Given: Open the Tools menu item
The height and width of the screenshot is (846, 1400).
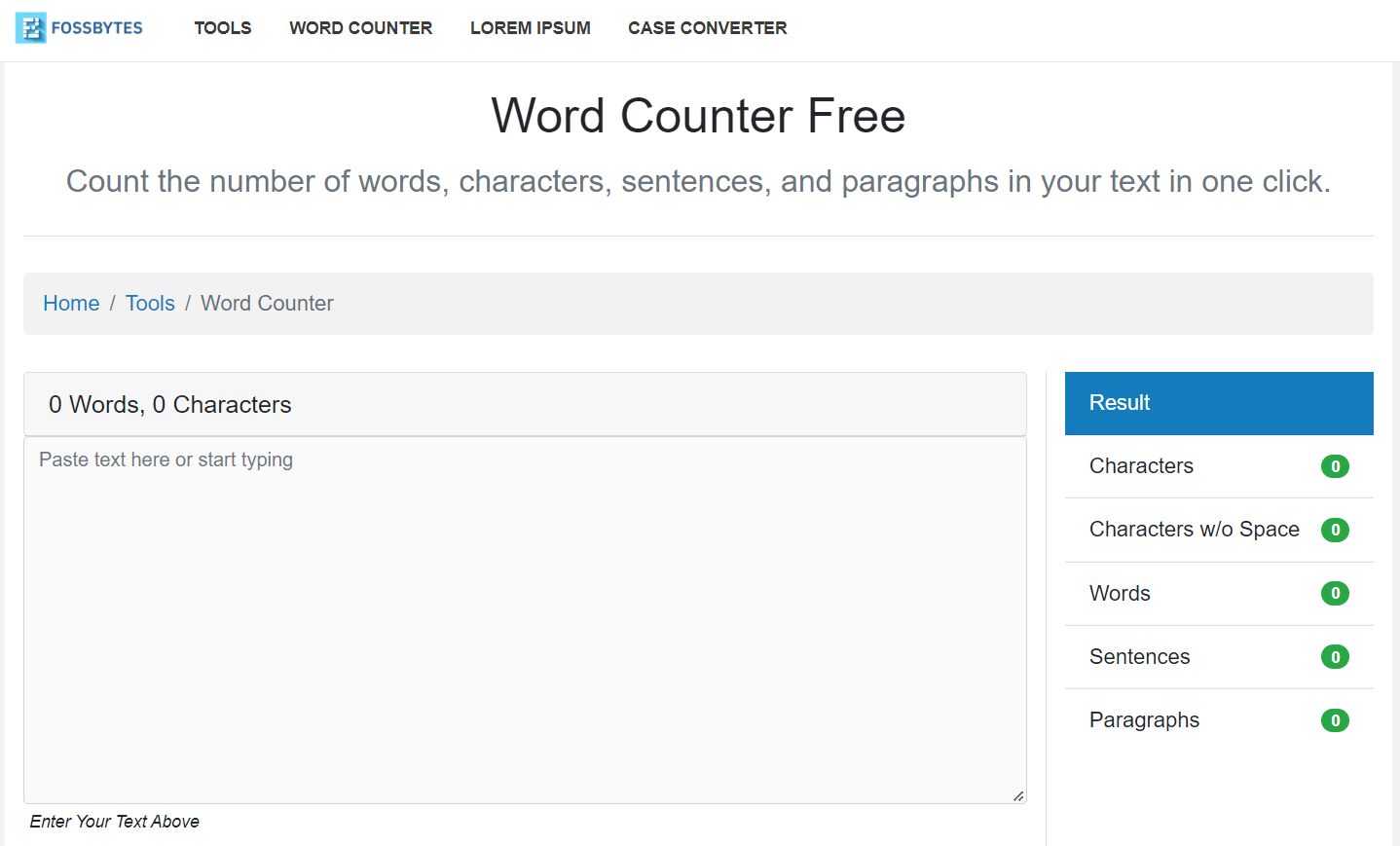Looking at the screenshot, I should (x=223, y=28).
